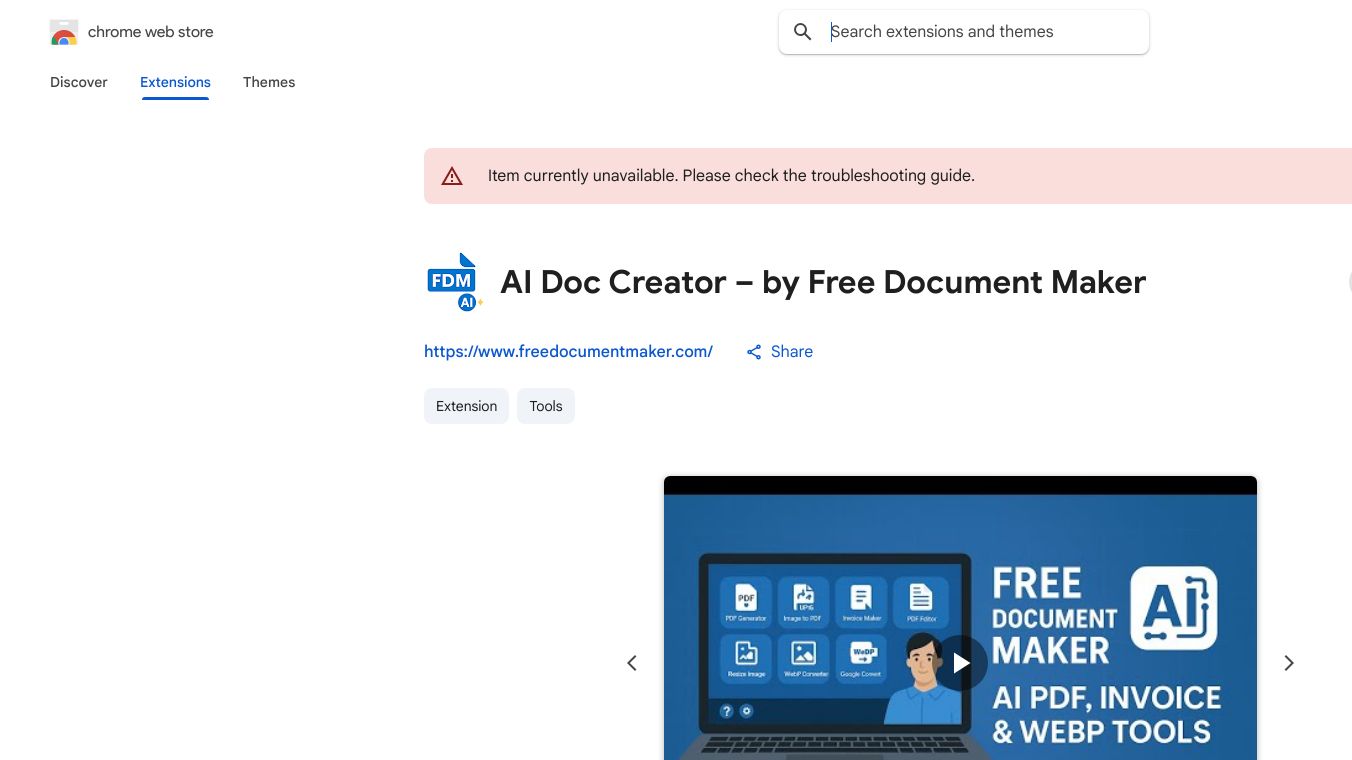This screenshot has height=760, width=1352.
Task: Click the AI Doc Creator extension title
Action: click(823, 282)
